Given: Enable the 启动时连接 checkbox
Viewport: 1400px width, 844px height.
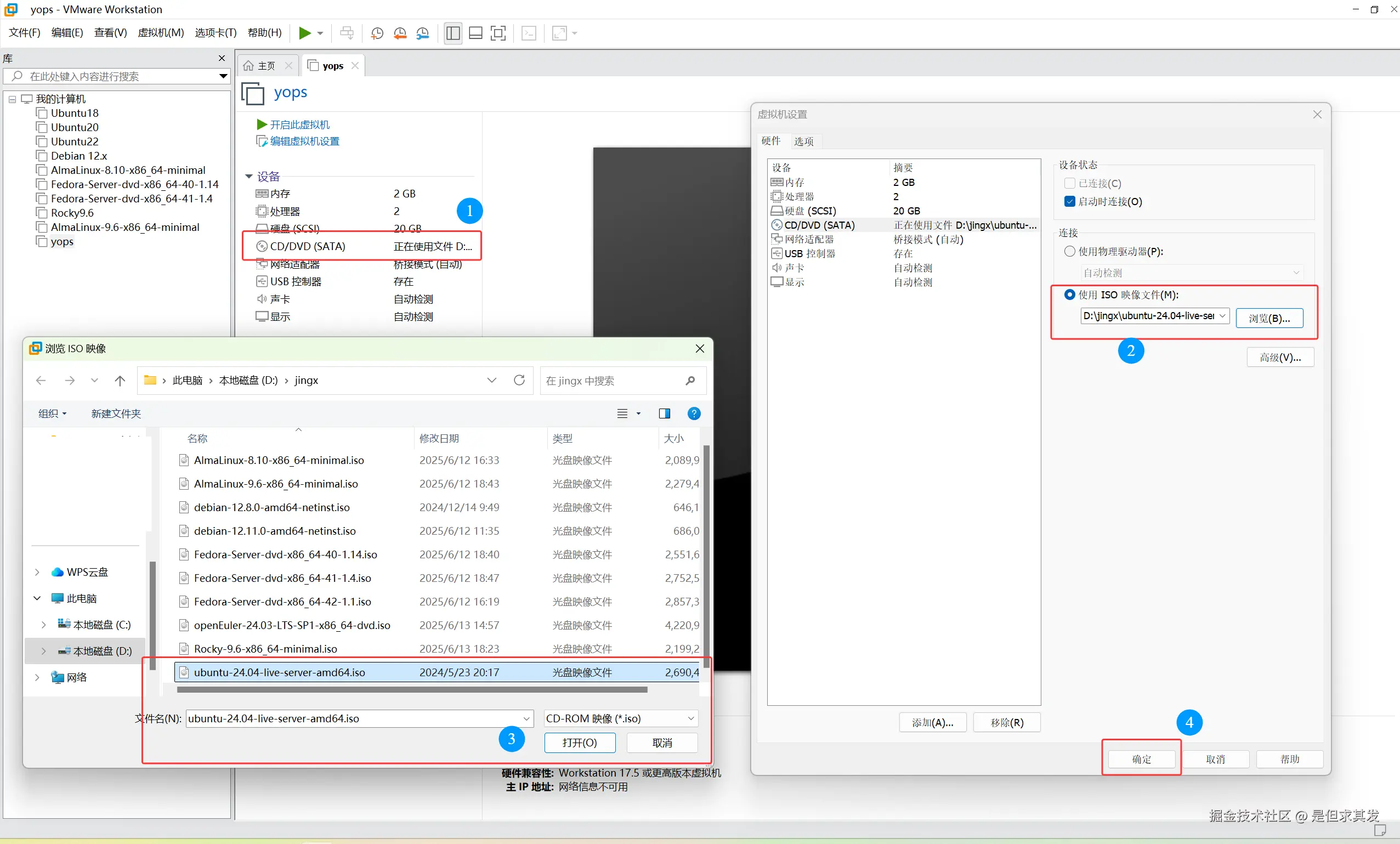Looking at the screenshot, I should [x=1070, y=201].
